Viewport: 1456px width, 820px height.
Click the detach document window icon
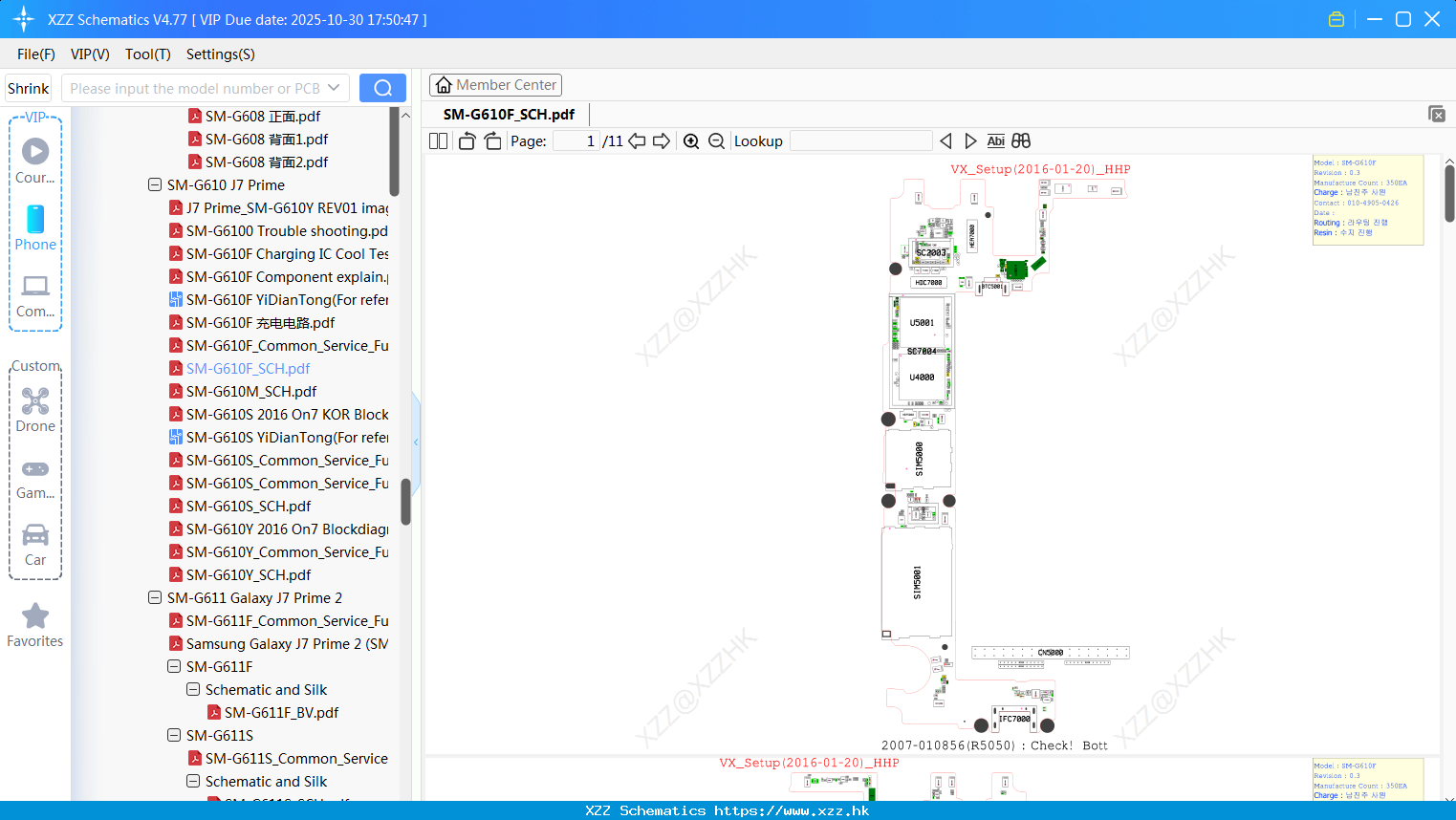[1437, 114]
